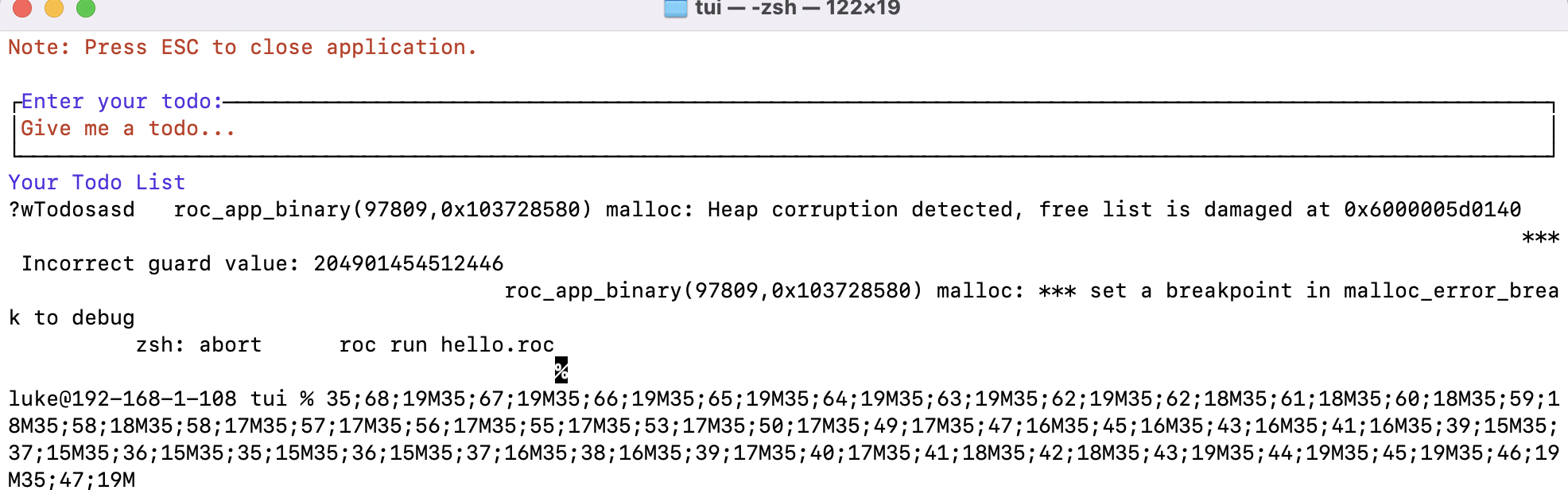Click the three asterisks at the line end

click(x=1540, y=237)
